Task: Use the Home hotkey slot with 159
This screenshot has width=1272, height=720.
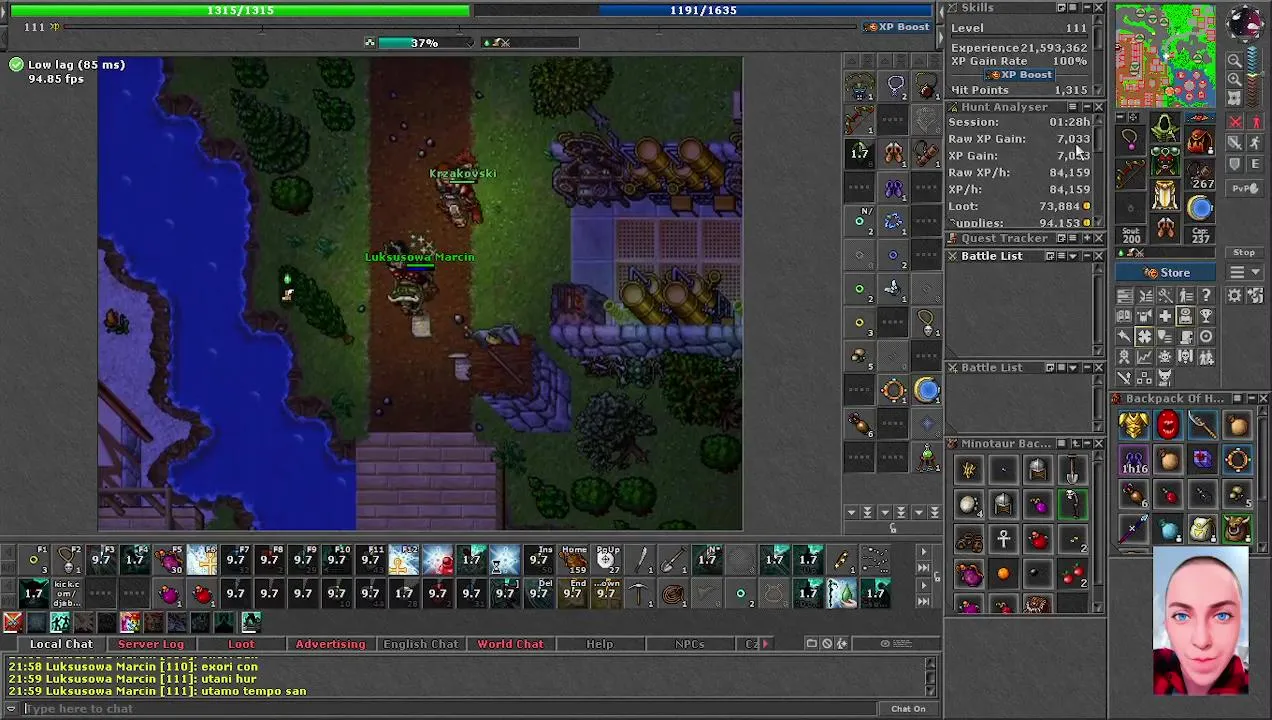Action: (x=573, y=559)
